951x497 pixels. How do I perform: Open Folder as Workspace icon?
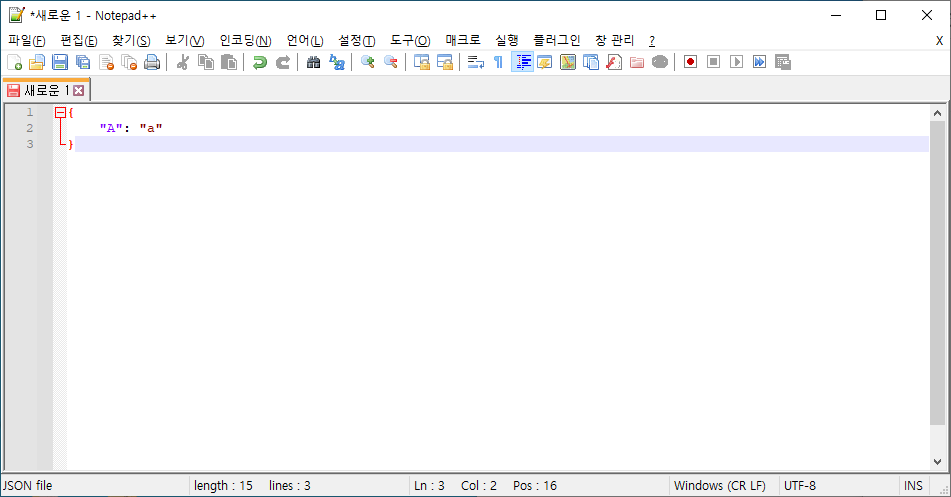[x=637, y=62]
